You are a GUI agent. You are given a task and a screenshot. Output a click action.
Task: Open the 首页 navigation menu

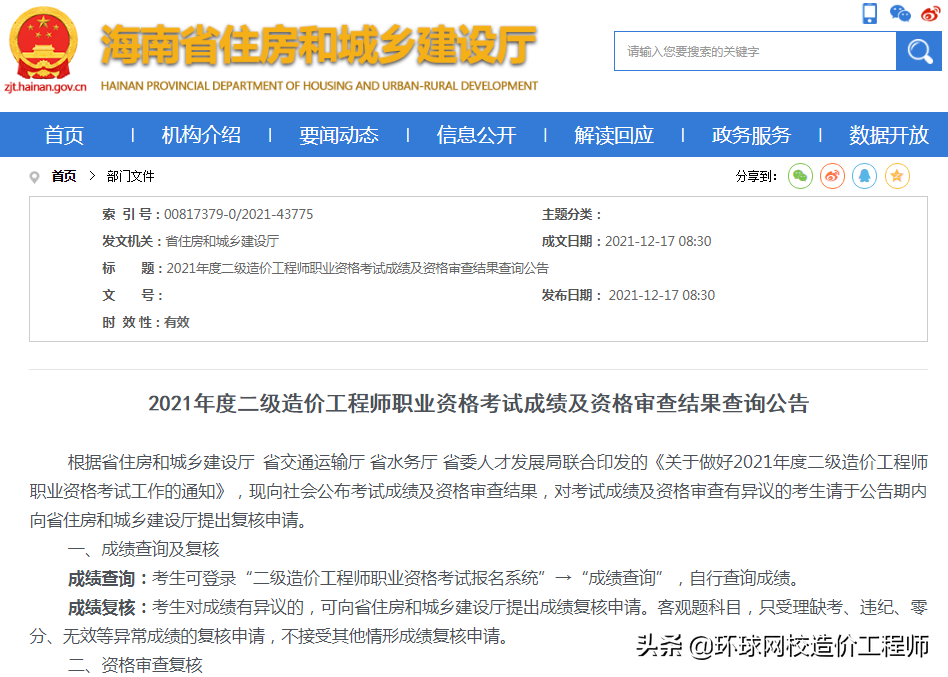(64, 134)
